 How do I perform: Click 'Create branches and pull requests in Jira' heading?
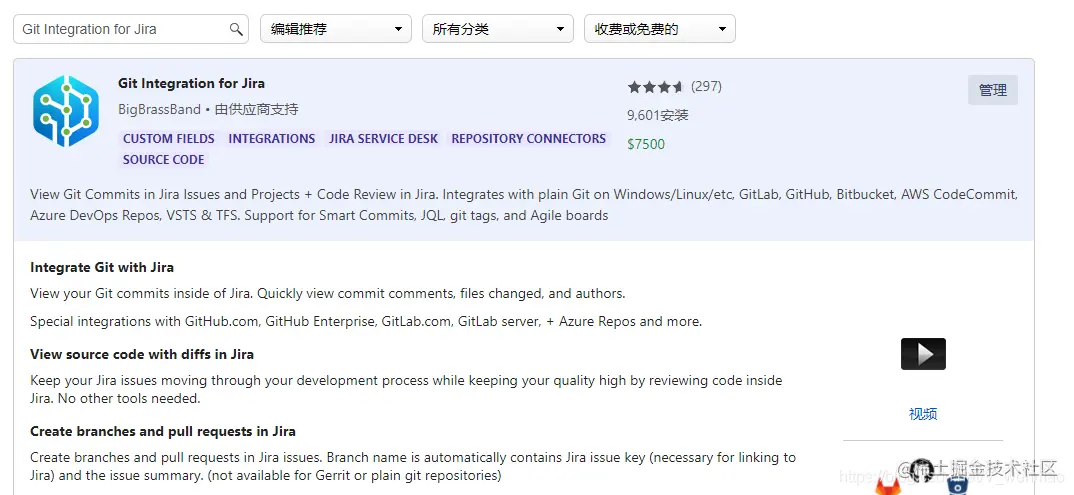[163, 431]
